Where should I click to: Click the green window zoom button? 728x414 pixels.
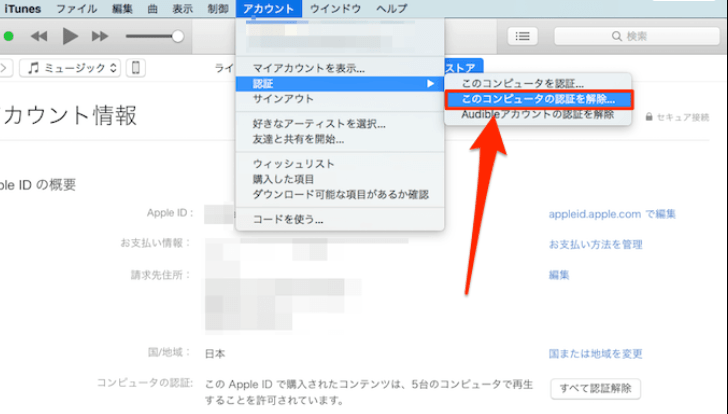8,36
